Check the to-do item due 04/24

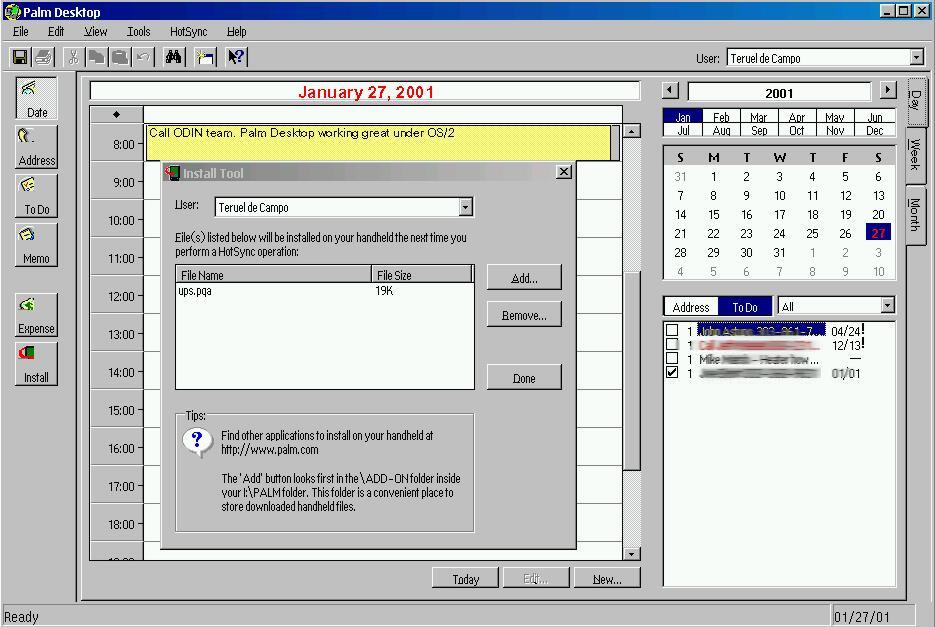[x=672, y=330]
